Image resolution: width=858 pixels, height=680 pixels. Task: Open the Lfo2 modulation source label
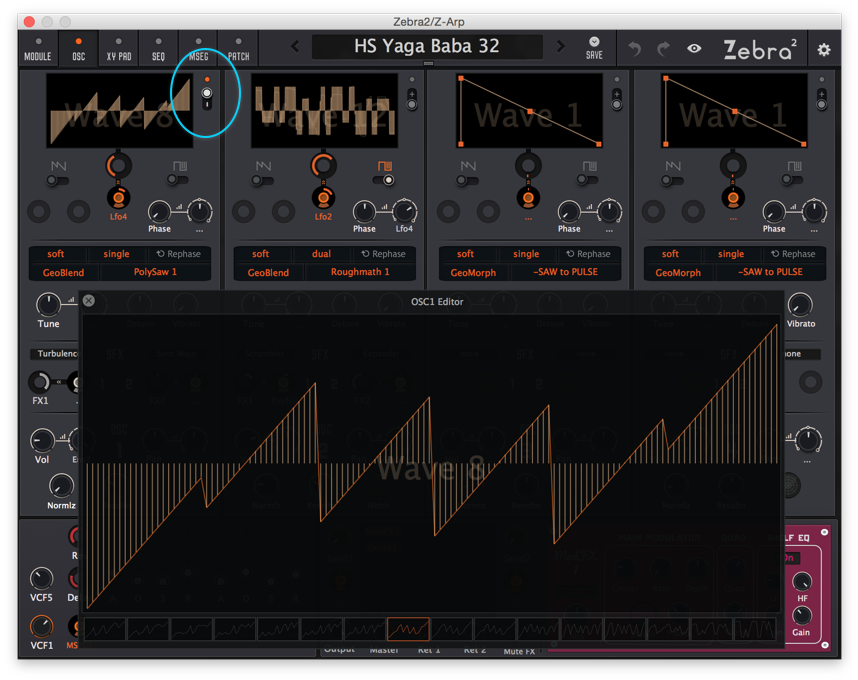pyautogui.click(x=323, y=217)
